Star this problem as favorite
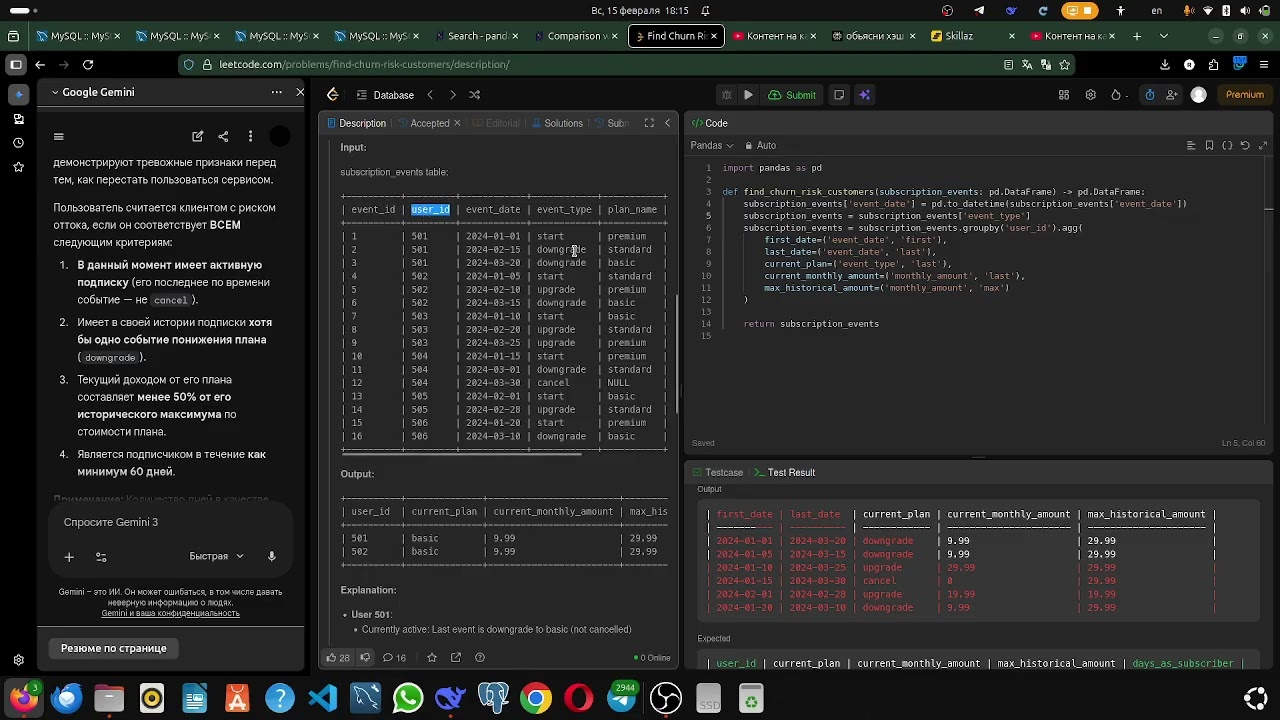This screenshot has height=720, width=1280. [432, 658]
